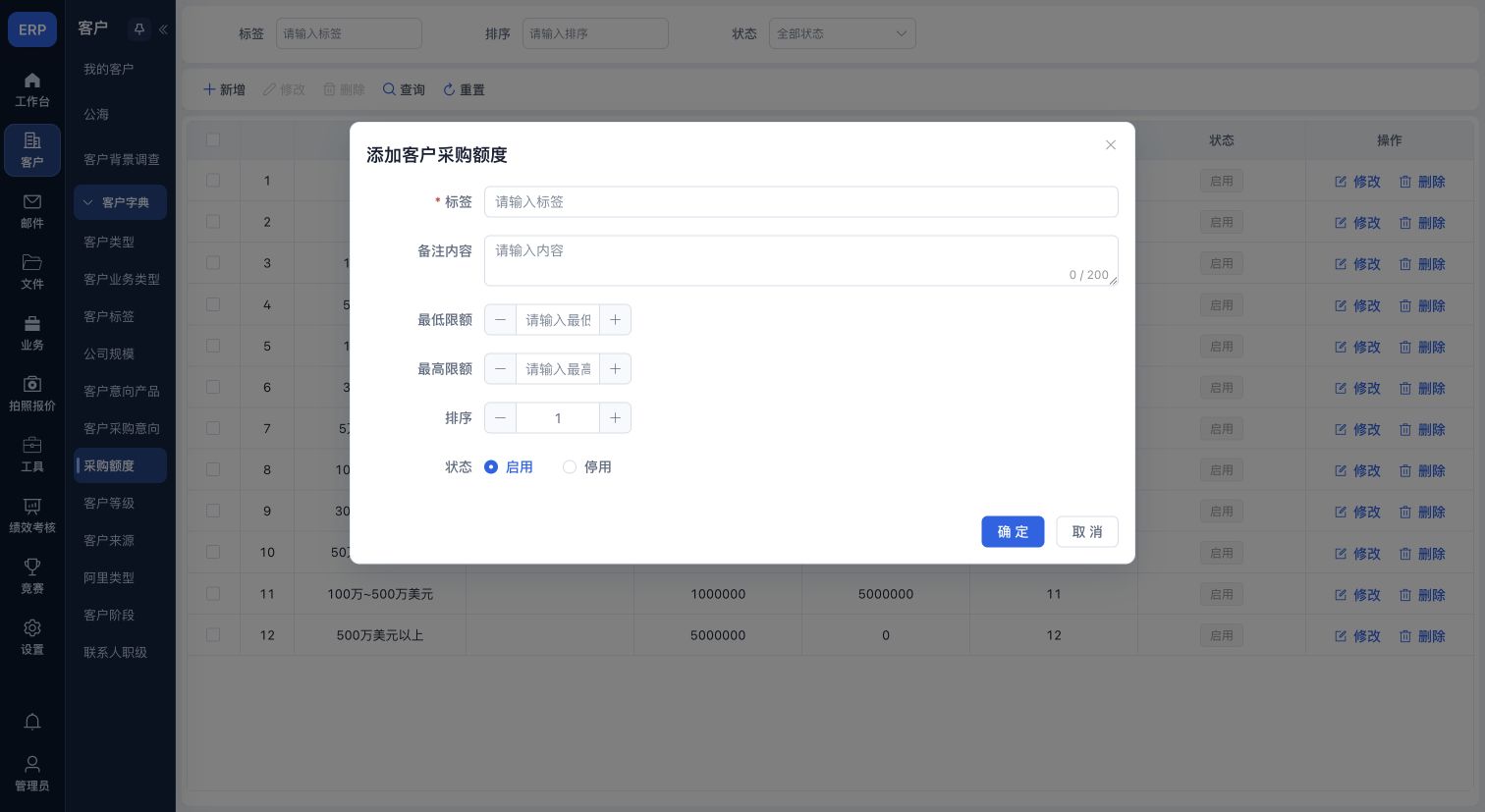Click the ERP logo
Screen dimensions: 1485x812
(x=32, y=29)
